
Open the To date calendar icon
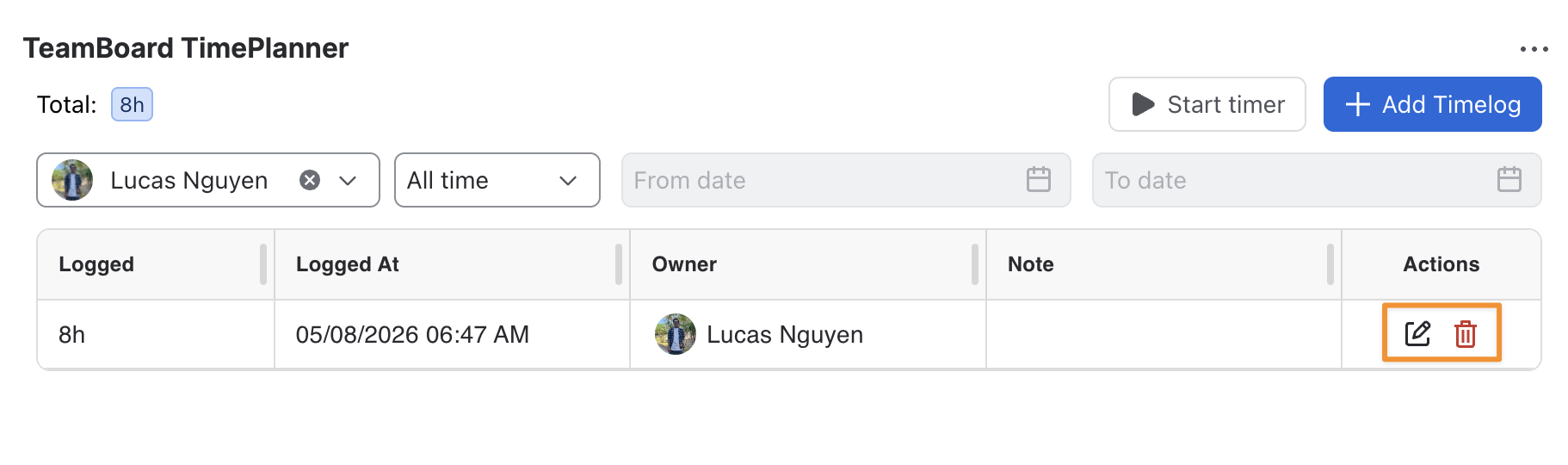1509,180
